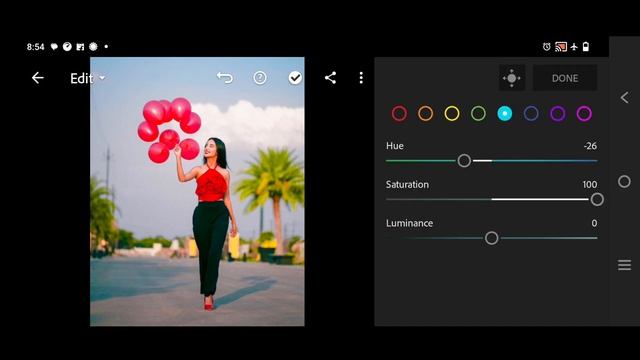Image resolution: width=640 pixels, height=360 pixels.
Task: Click the Saturation value 100
Action: click(590, 184)
